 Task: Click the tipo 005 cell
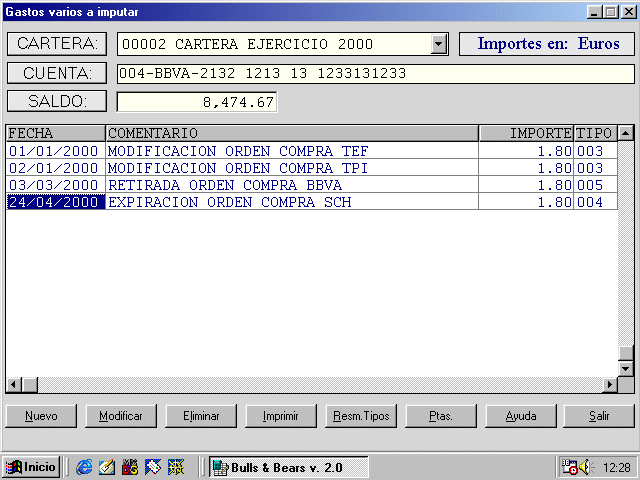[596, 185]
